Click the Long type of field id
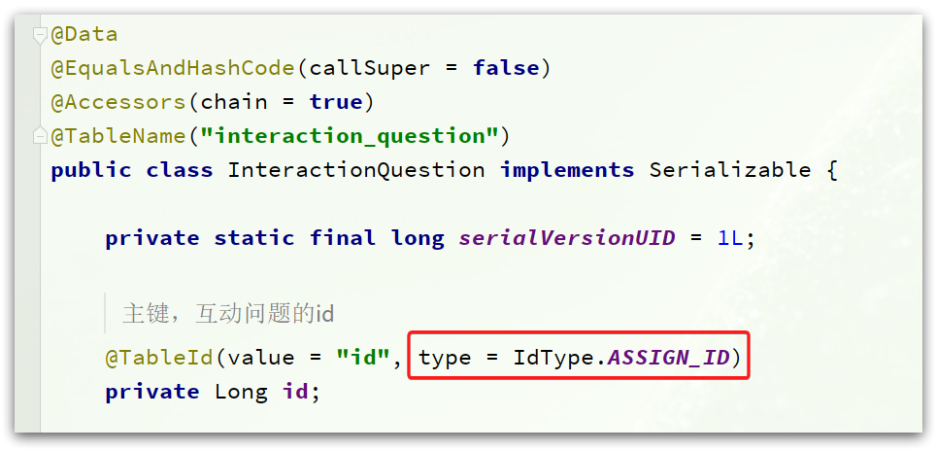The image size is (937, 451). pos(241,392)
